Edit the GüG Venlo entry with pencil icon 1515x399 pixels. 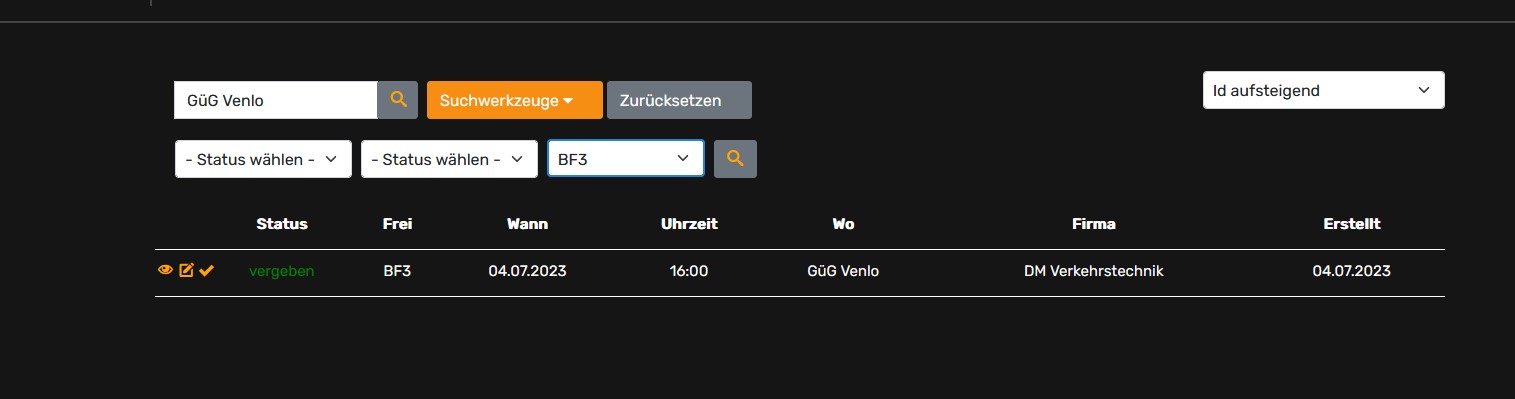pyautogui.click(x=186, y=271)
